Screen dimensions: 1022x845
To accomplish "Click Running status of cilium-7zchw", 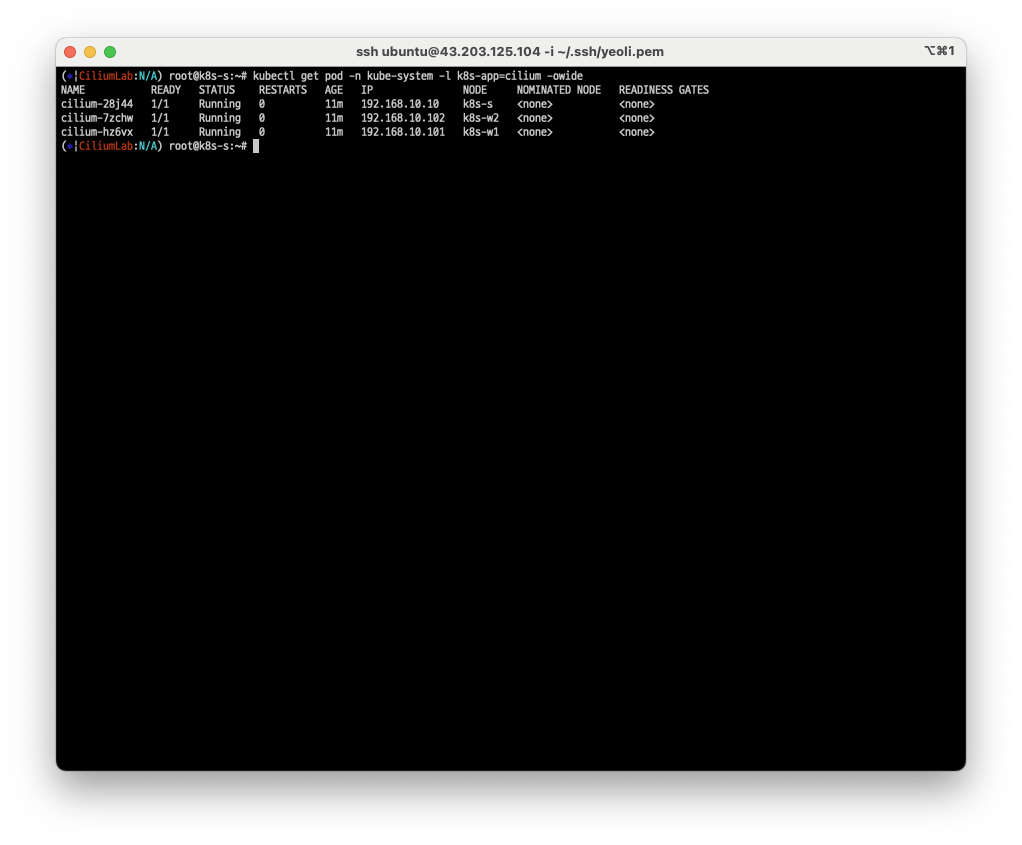I will (220, 118).
